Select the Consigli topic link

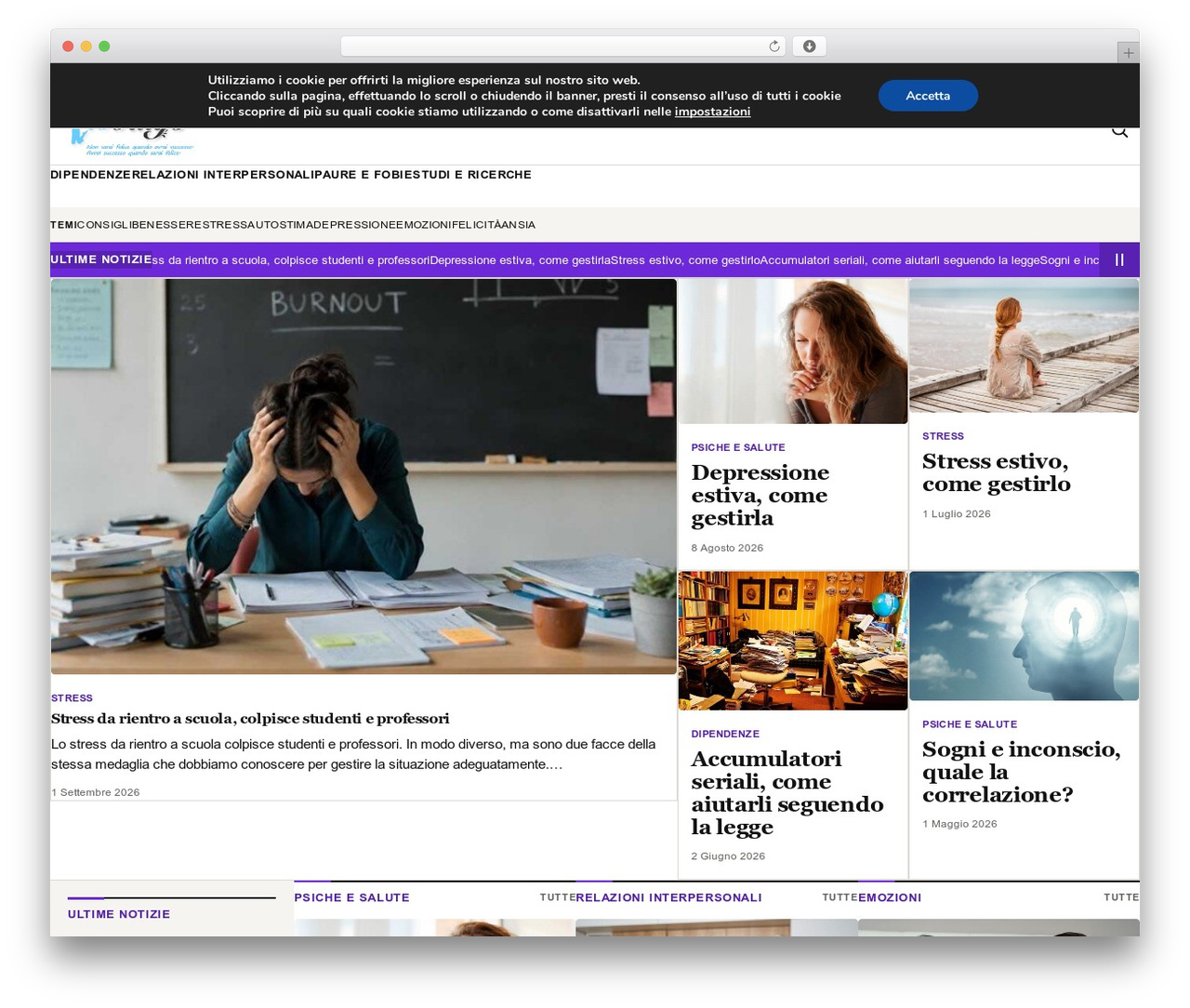pos(102,225)
